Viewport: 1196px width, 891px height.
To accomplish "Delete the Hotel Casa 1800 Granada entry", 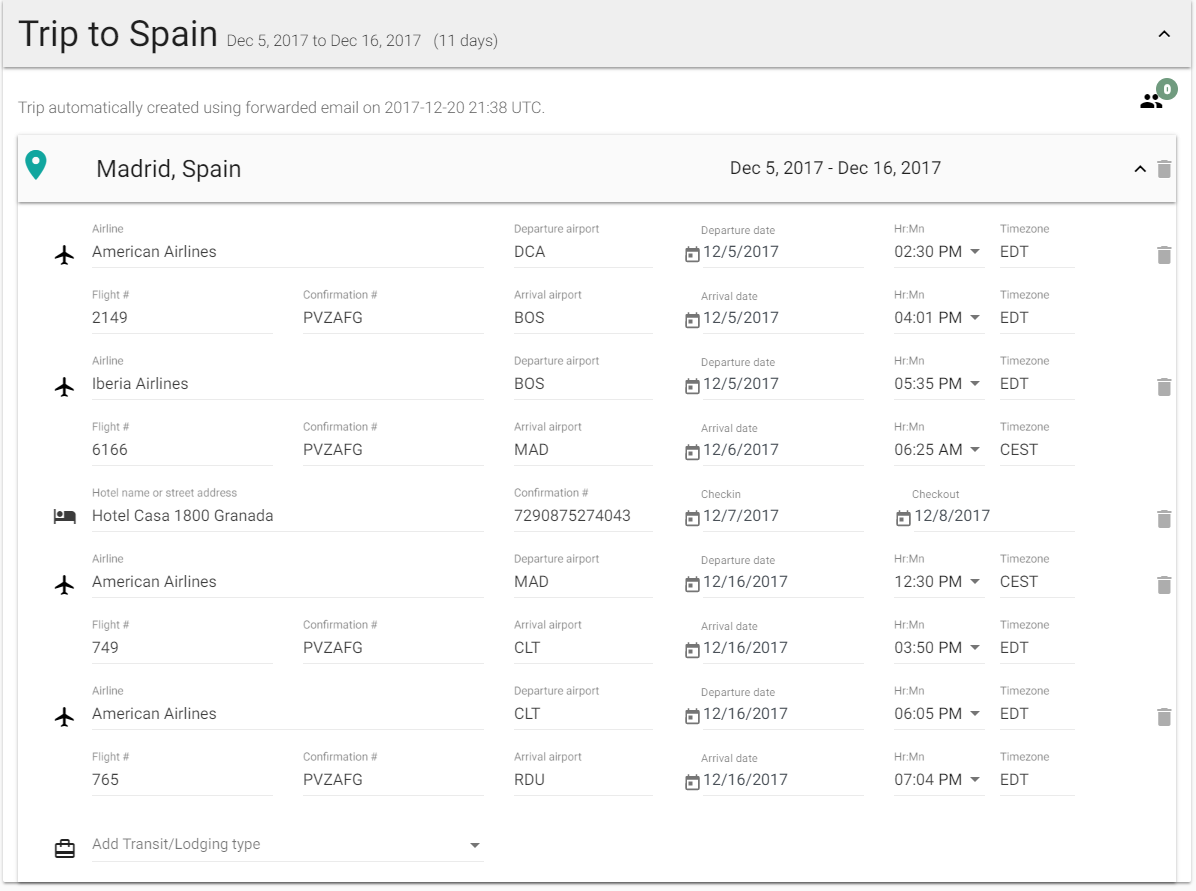I will coord(1164,519).
